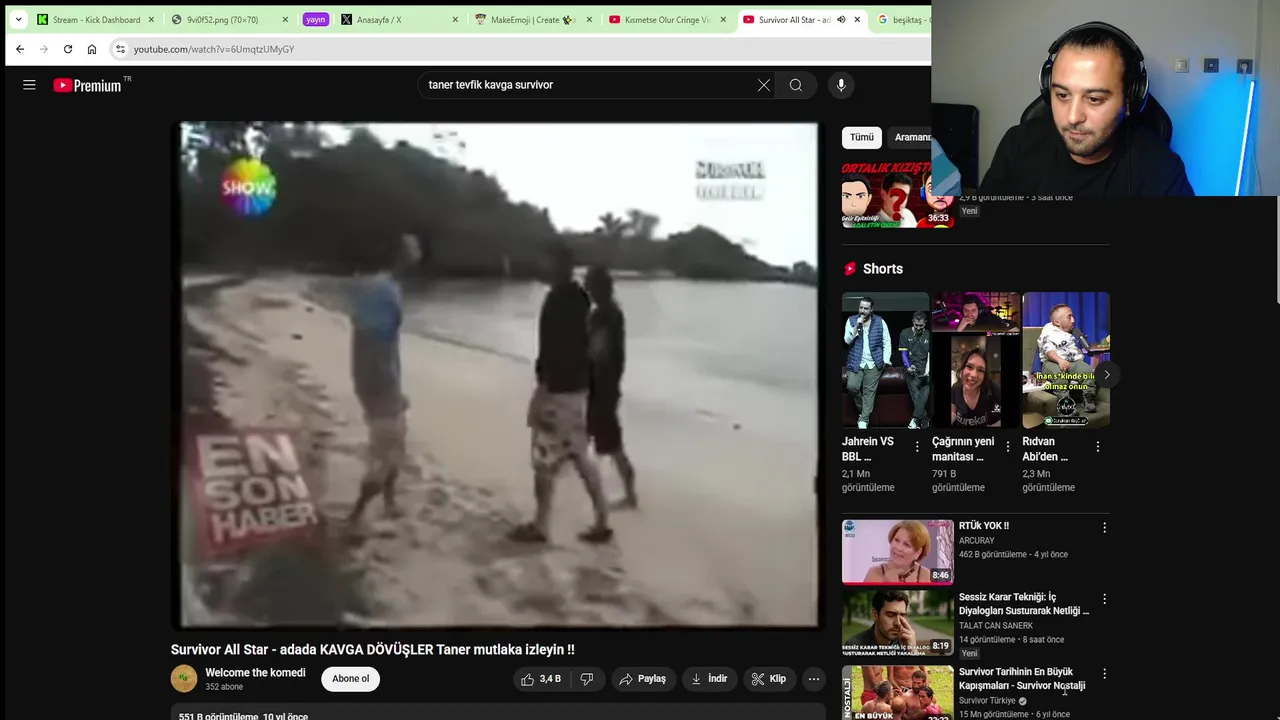
Task: Go to YouTube Premium home logo
Action: pos(87,85)
